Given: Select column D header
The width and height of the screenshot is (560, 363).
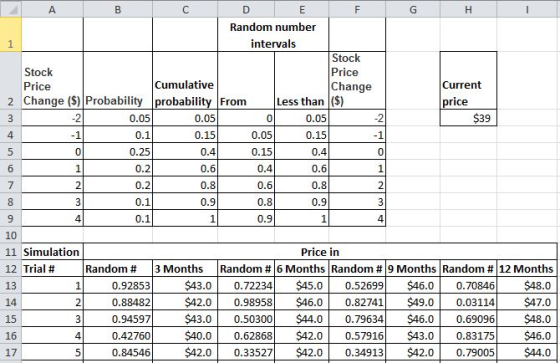Looking at the screenshot, I should click(246, 9).
